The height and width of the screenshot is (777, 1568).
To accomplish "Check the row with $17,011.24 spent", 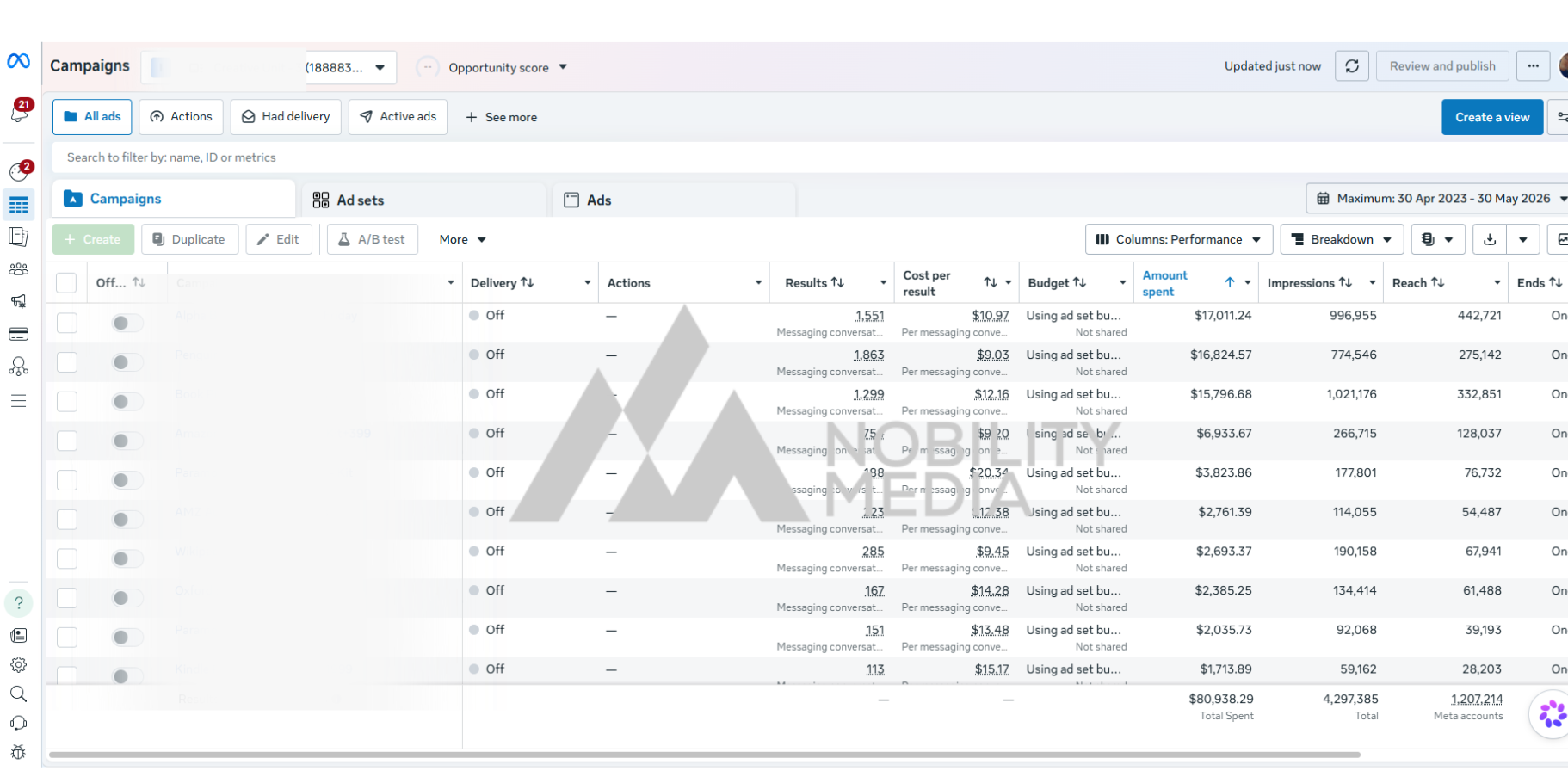I will [x=66, y=323].
